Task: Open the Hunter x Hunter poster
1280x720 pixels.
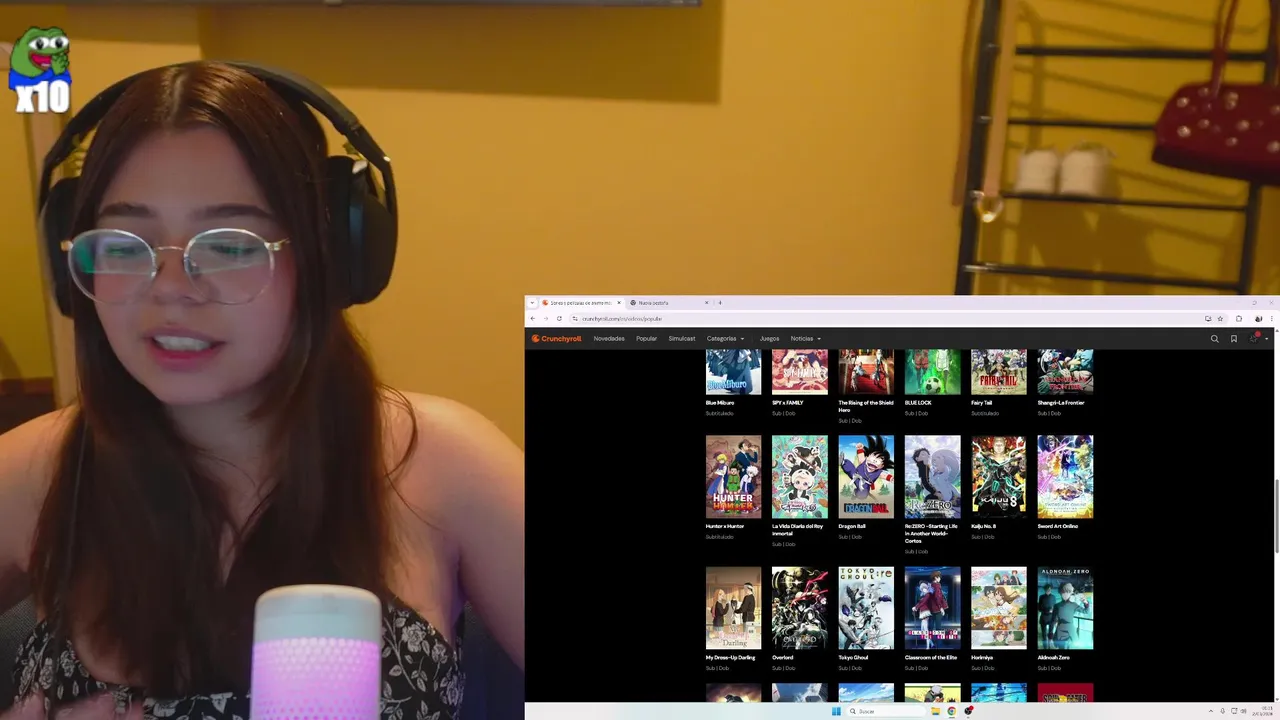Action: pos(733,476)
